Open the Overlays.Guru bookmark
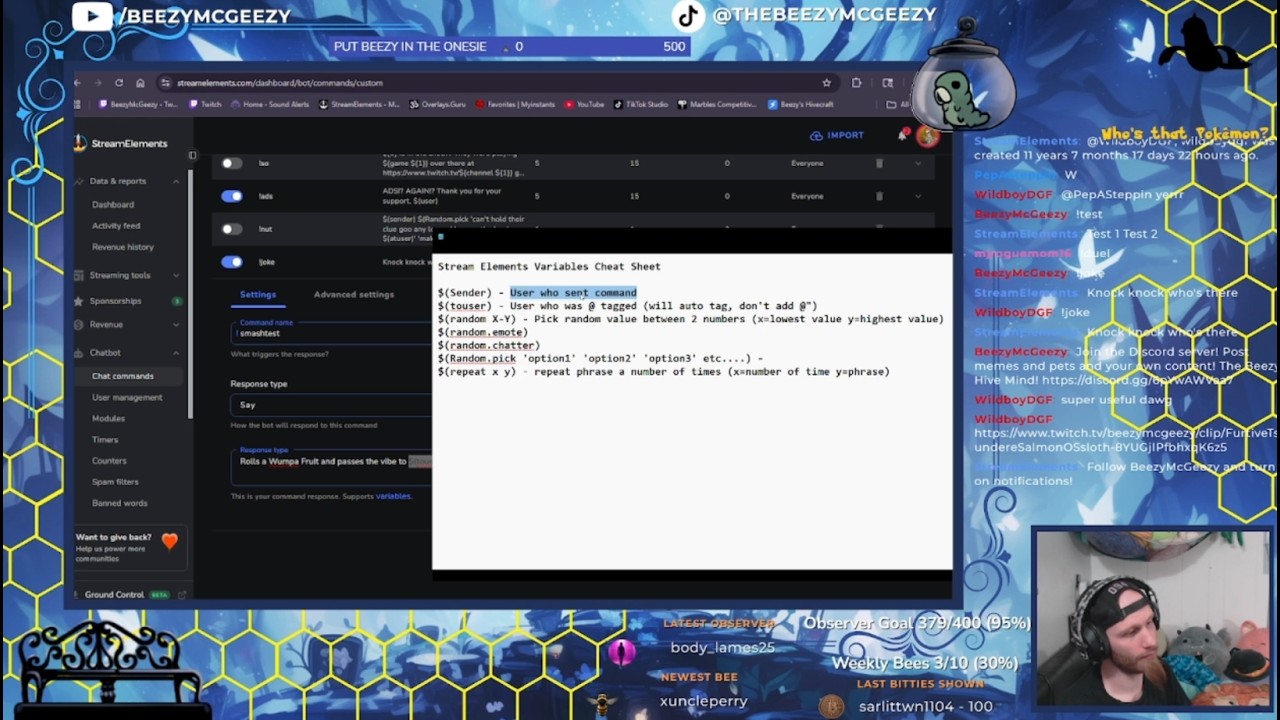This screenshot has height=720, width=1280. pyautogui.click(x=436, y=104)
